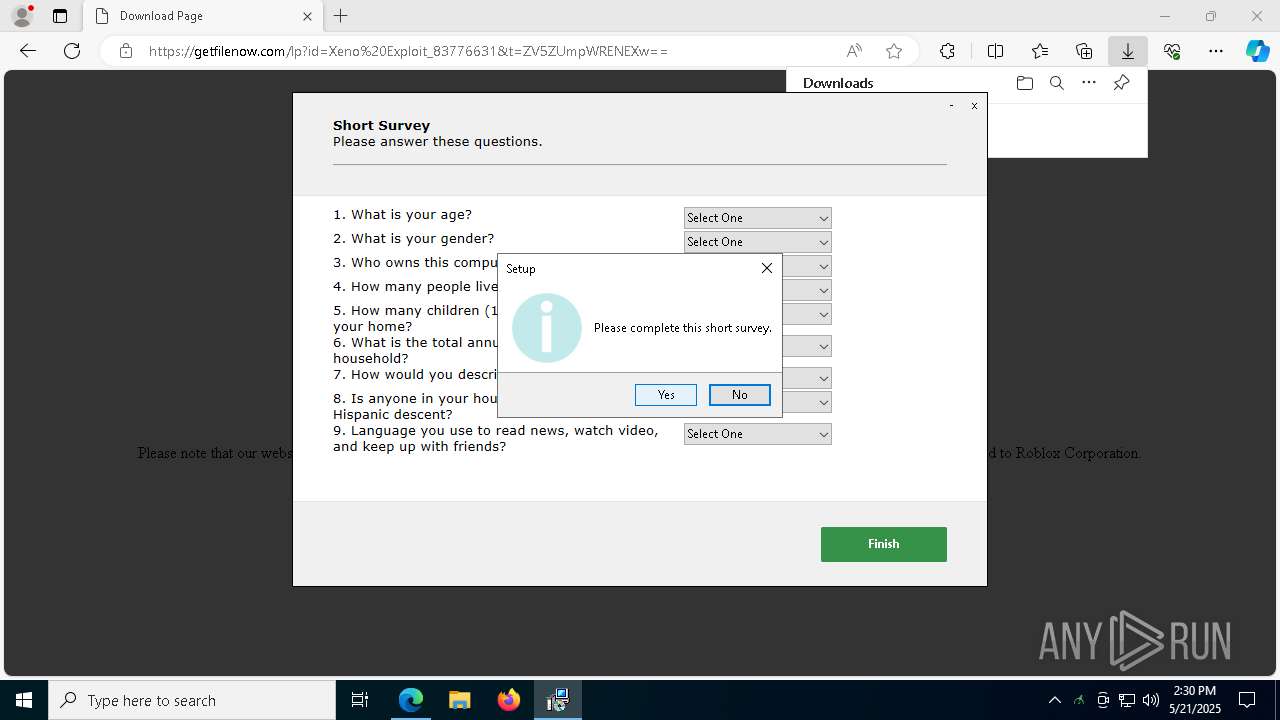Click Yes in the Setup dialog
Image resolution: width=1280 pixels, height=720 pixels.
click(x=666, y=395)
